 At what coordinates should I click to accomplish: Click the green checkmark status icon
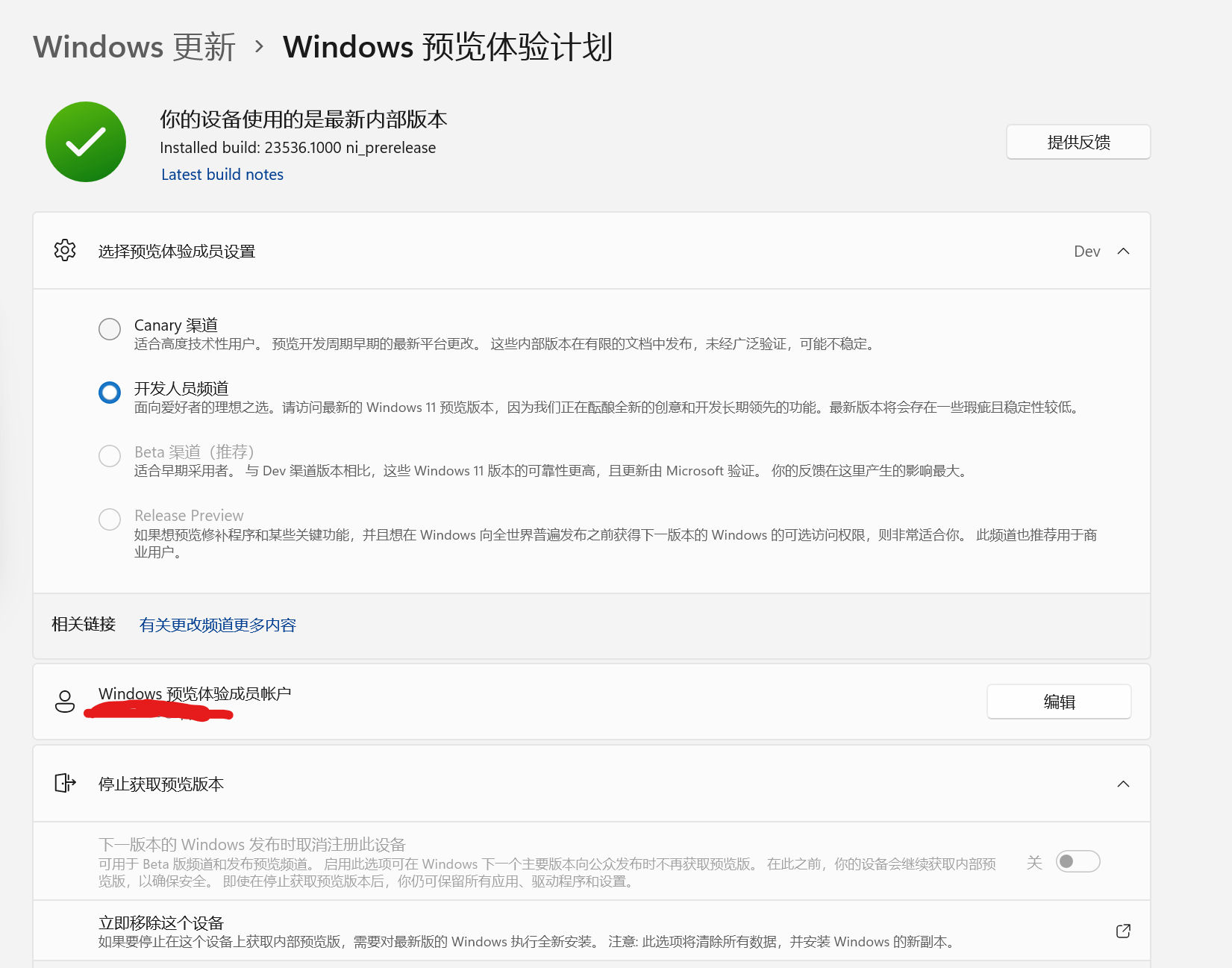click(x=86, y=142)
